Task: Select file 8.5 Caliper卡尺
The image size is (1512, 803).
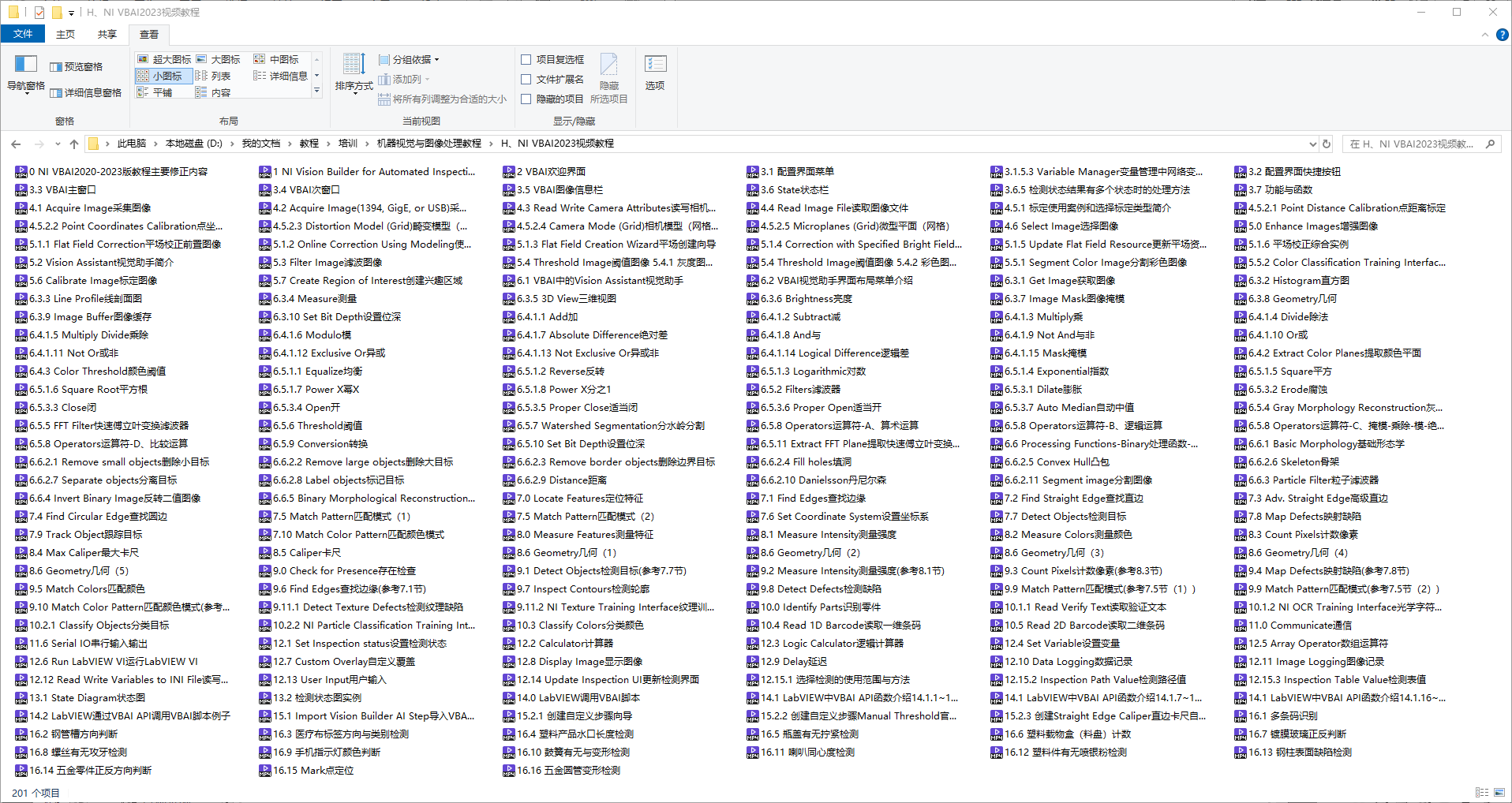Action: click(301, 552)
